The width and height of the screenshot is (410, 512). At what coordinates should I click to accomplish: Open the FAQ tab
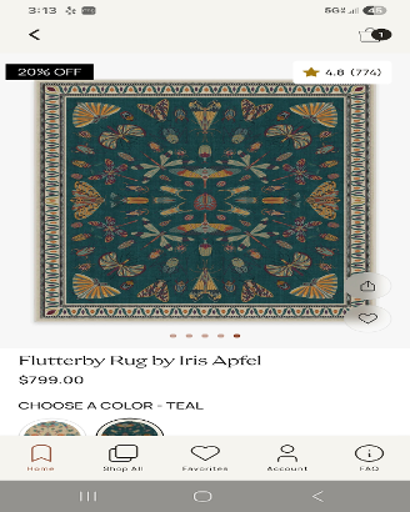[369, 458]
